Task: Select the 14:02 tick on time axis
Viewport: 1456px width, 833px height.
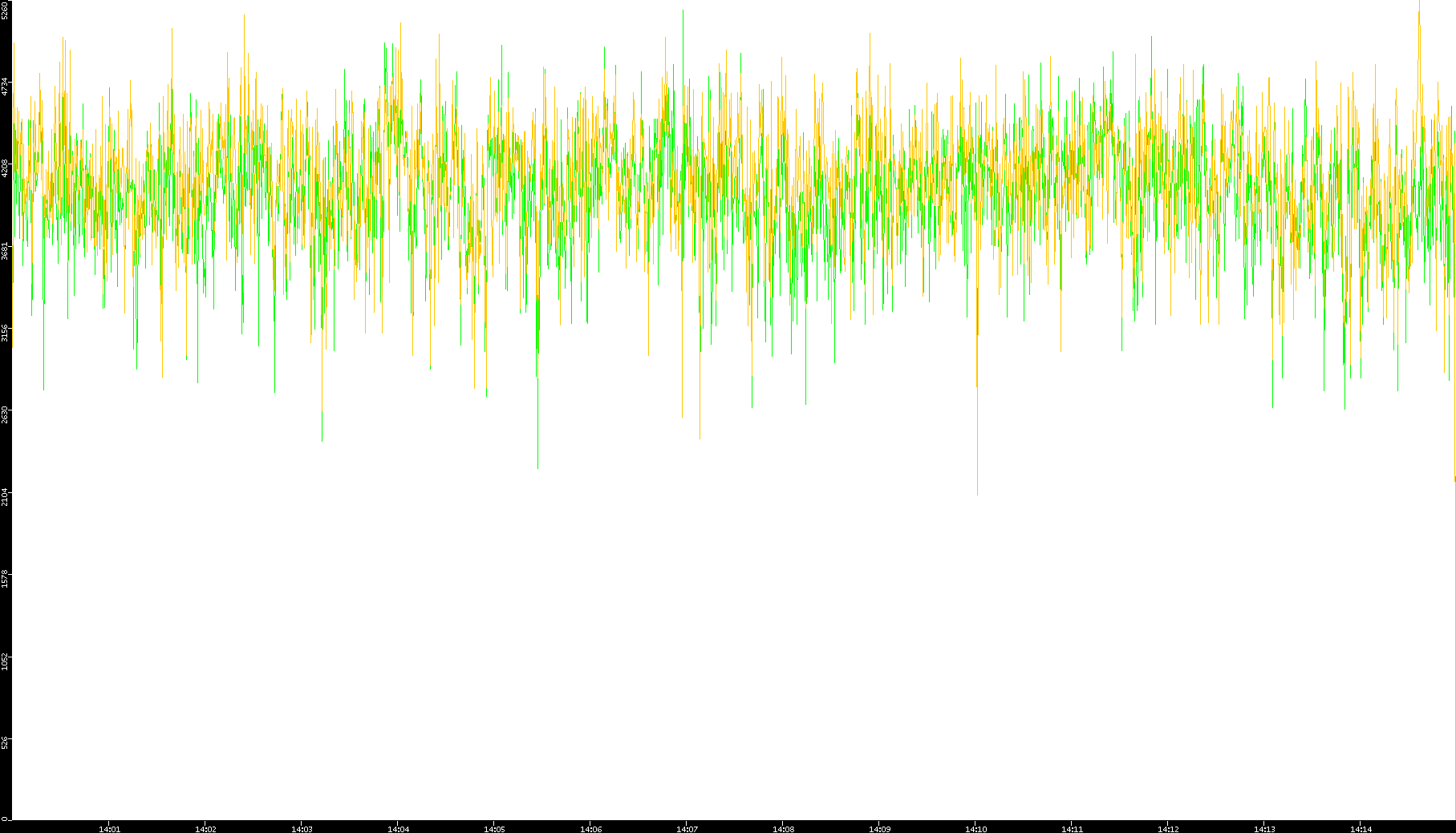Action: coord(205,829)
